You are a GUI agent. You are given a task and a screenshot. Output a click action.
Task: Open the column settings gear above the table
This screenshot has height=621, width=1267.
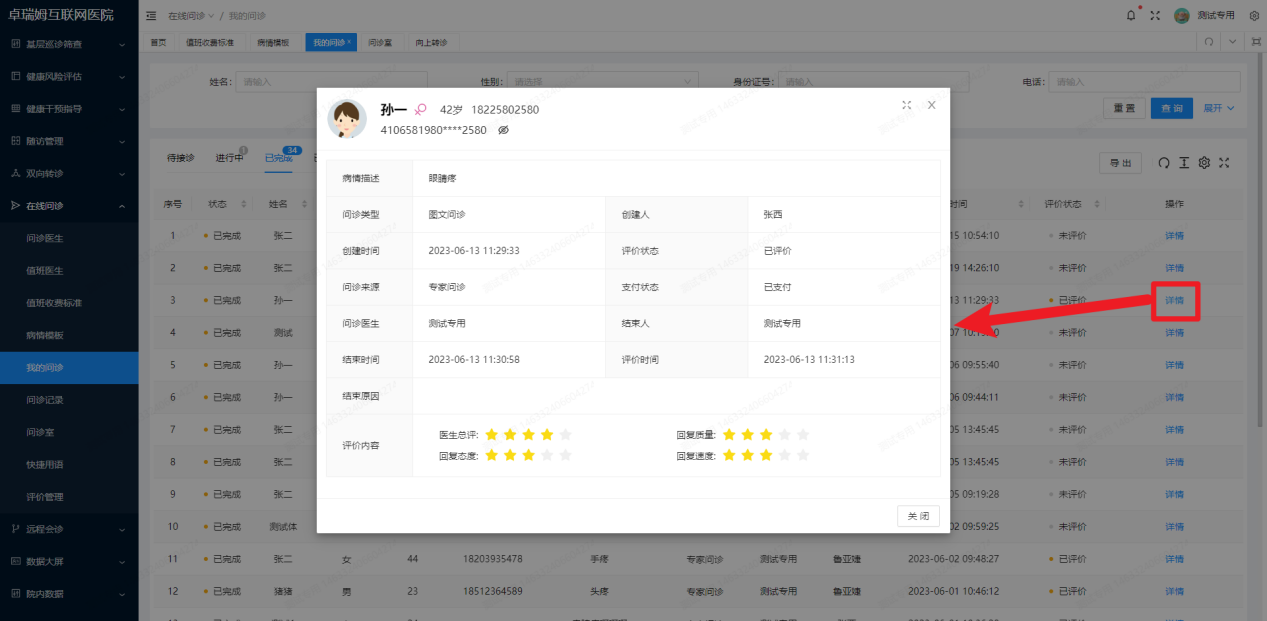click(x=1204, y=162)
